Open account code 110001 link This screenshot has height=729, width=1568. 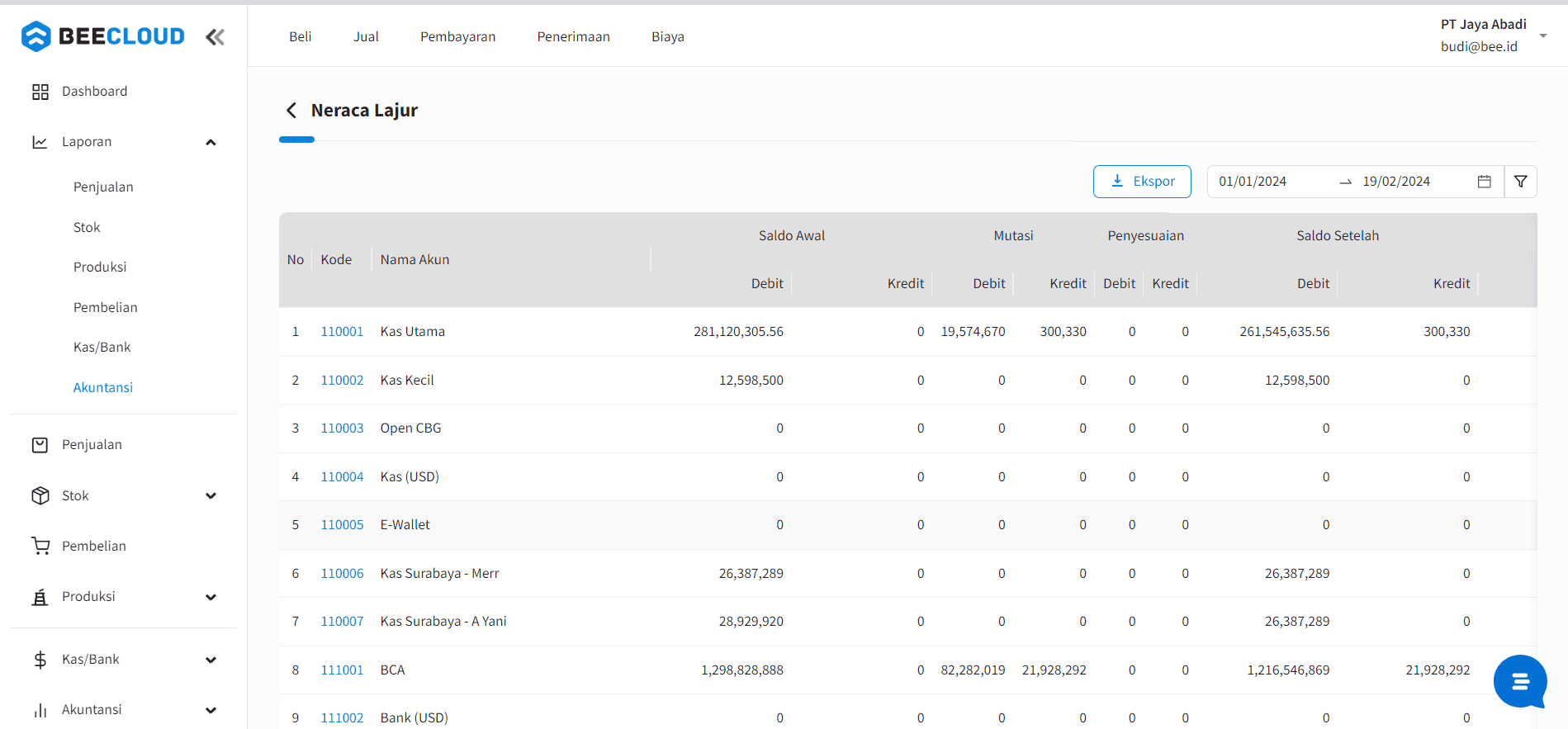pyautogui.click(x=342, y=332)
